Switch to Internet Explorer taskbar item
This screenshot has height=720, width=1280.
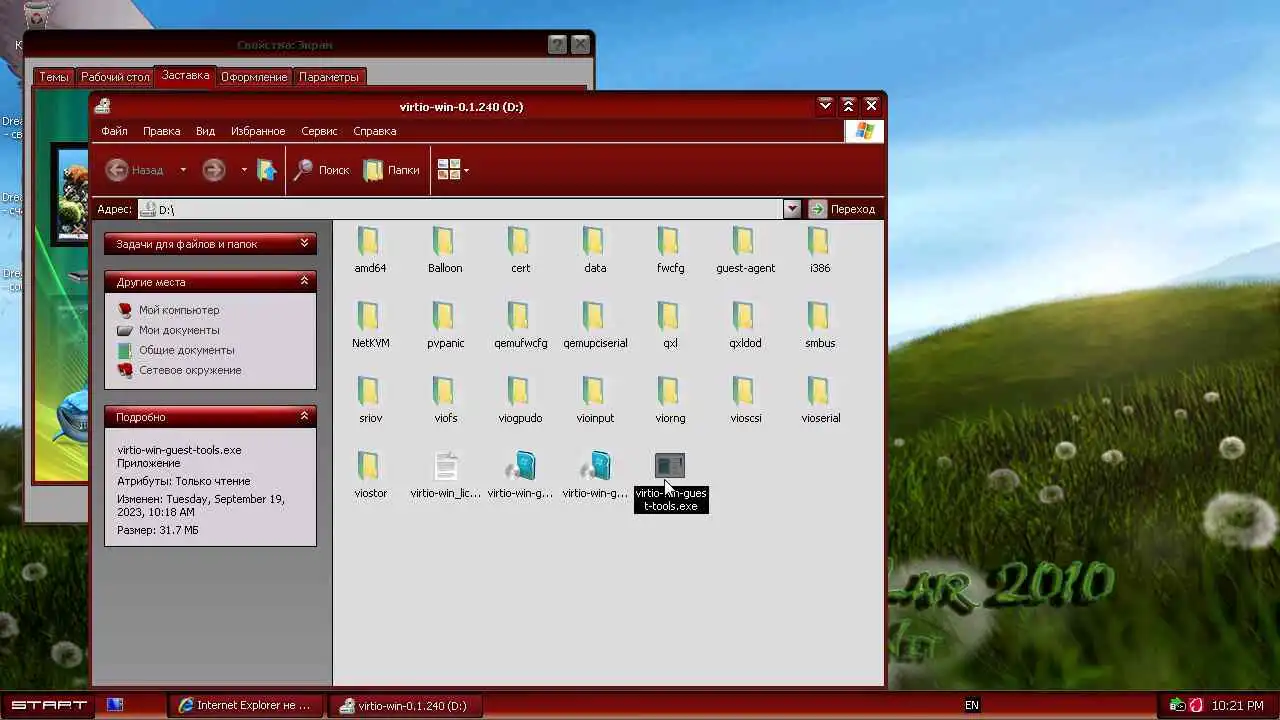(x=248, y=705)
